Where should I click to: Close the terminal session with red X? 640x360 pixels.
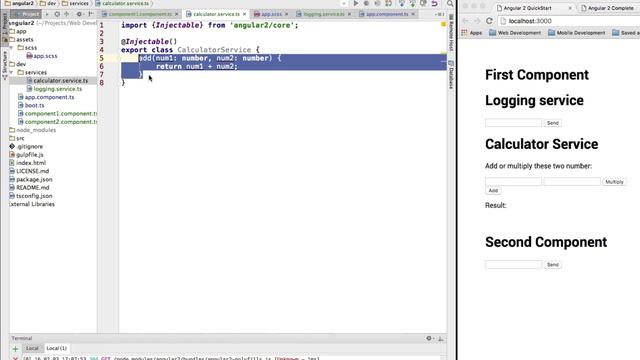[16, 358]
